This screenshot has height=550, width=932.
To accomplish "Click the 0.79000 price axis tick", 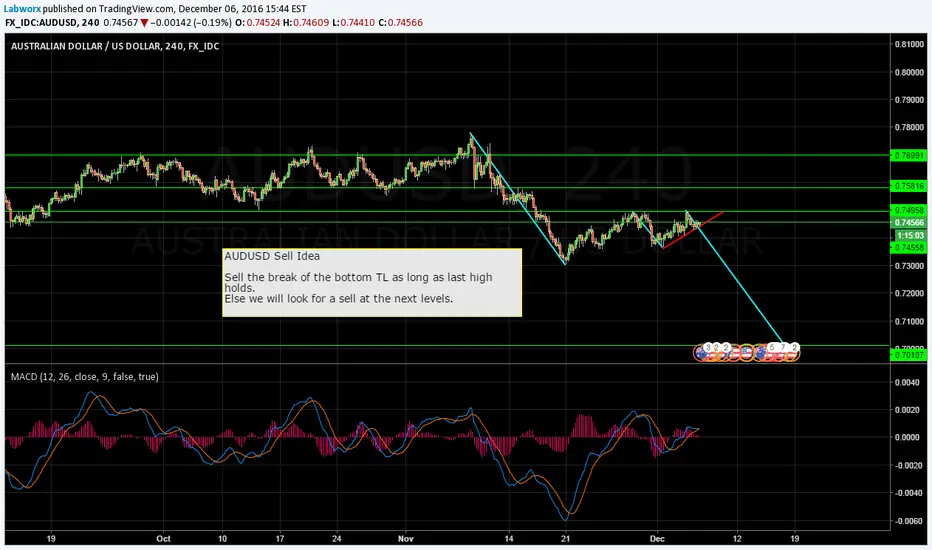I will click(909, 100).
